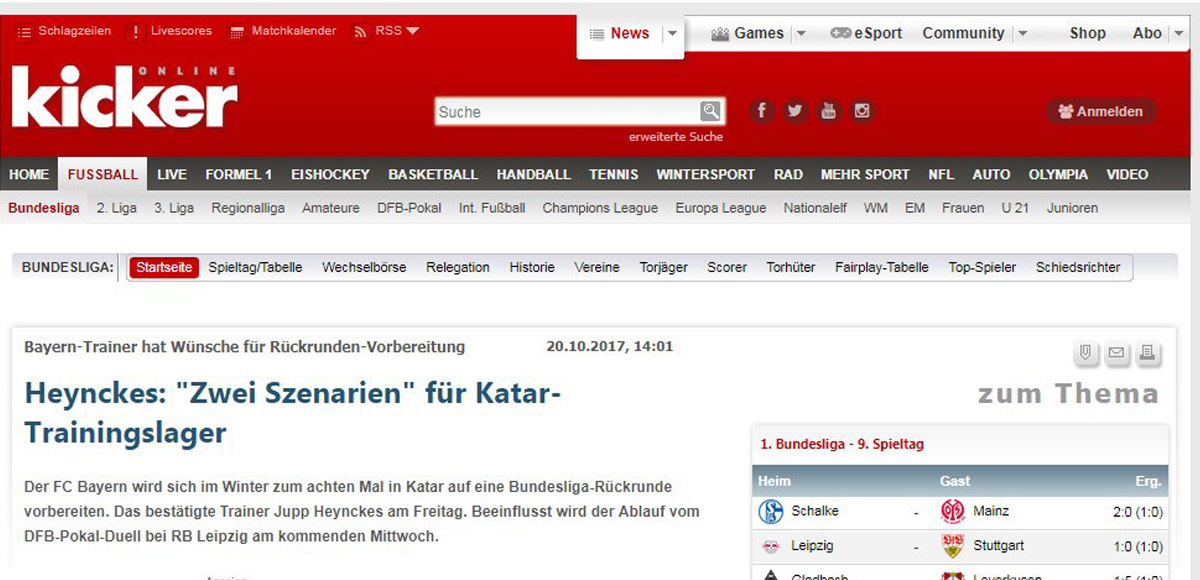The height and width of the screenshot is (580, 1200).
Task: Click the eSport gamepad icon
Action: (x=840, y=33)
